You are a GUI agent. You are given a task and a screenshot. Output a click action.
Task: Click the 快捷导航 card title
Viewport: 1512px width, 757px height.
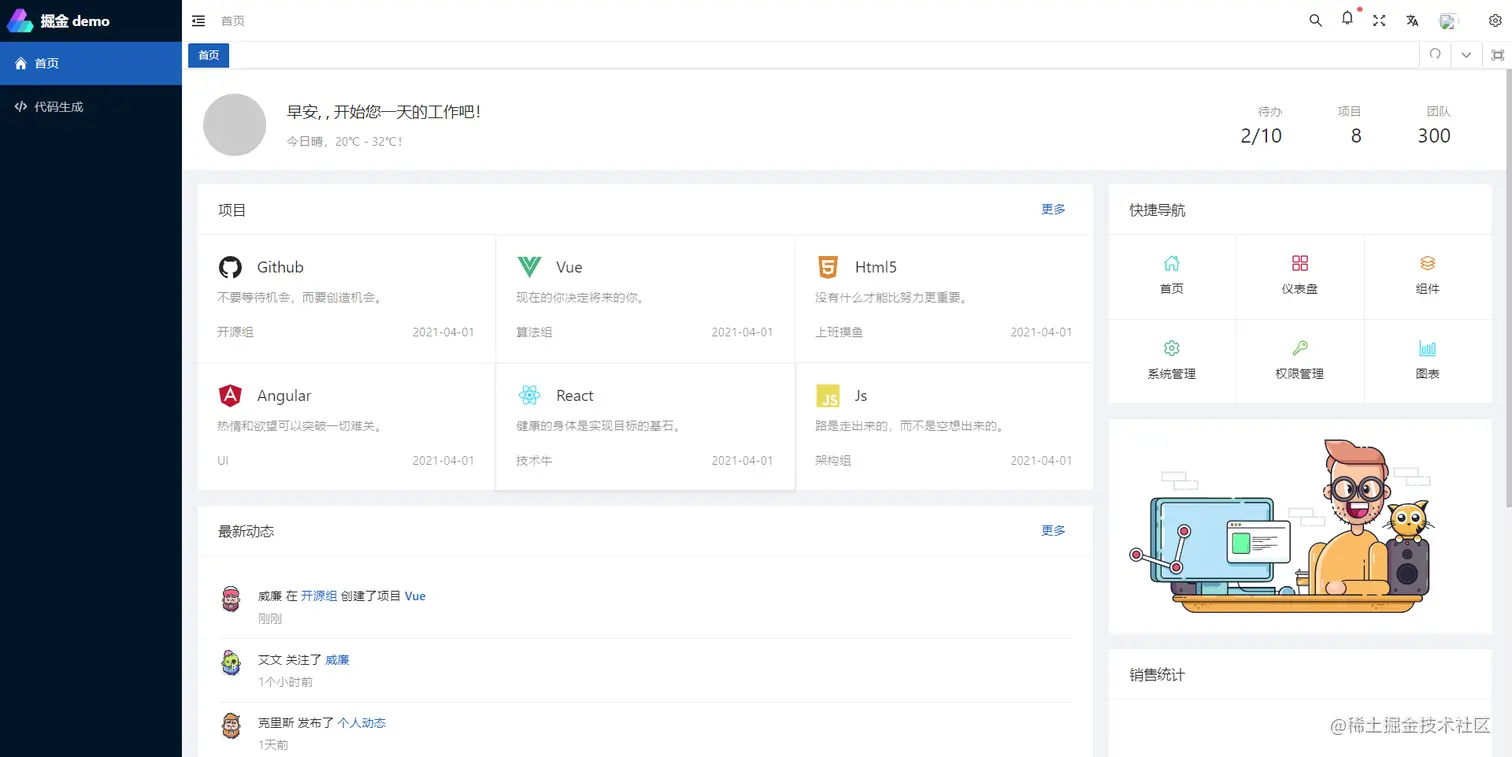(x=1157, y=210)
